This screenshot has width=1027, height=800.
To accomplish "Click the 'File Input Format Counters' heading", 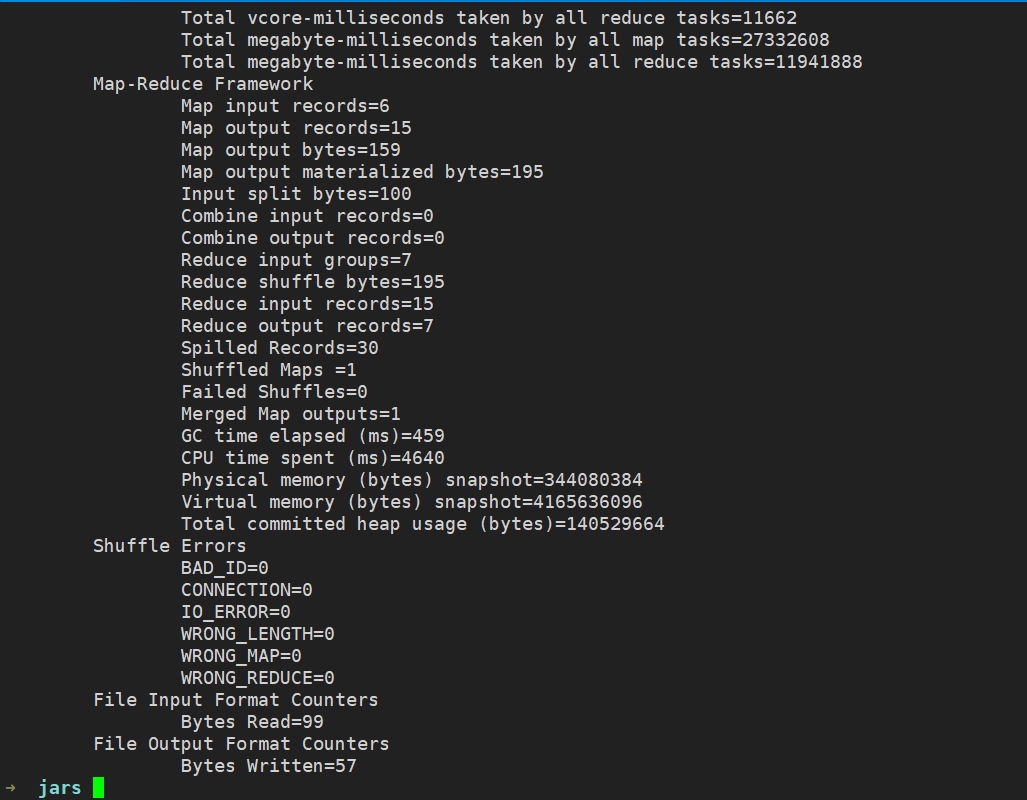I will [235, 700].
